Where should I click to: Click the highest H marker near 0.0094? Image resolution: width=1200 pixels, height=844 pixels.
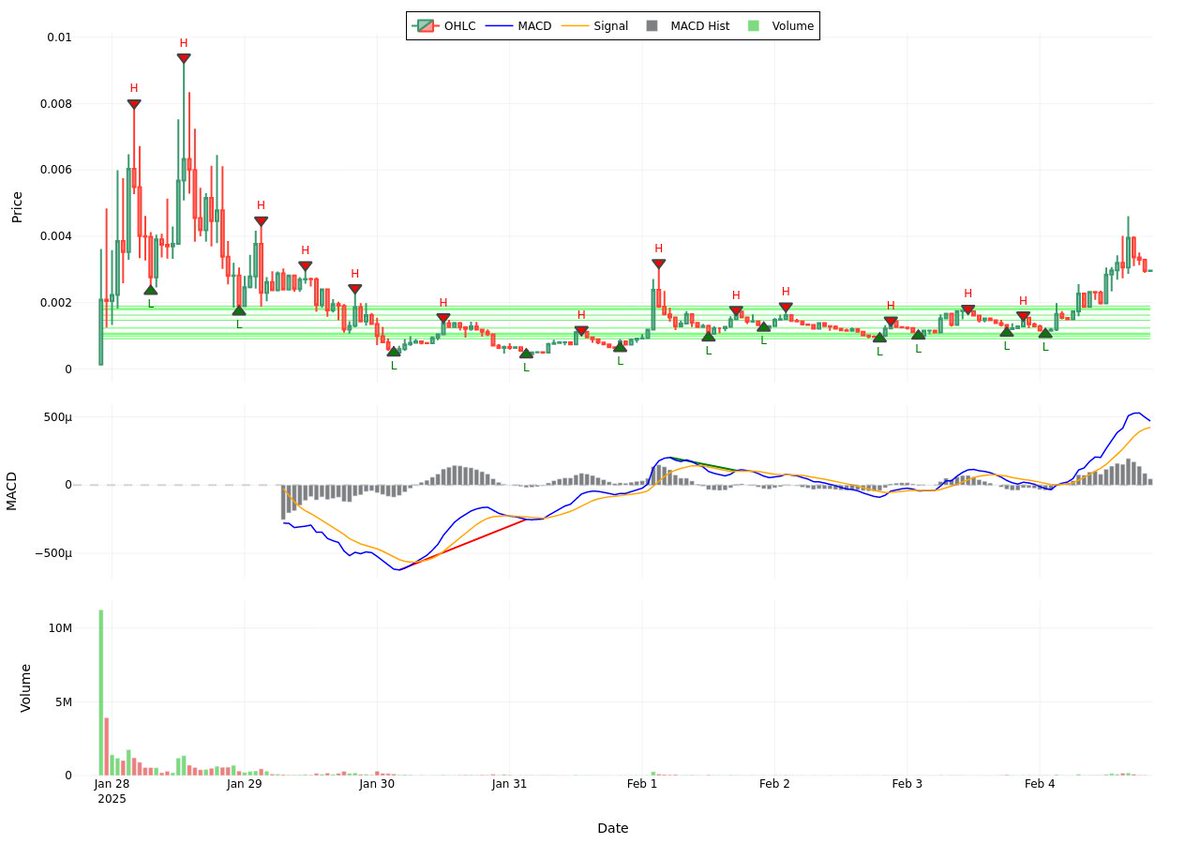(184, 58)
